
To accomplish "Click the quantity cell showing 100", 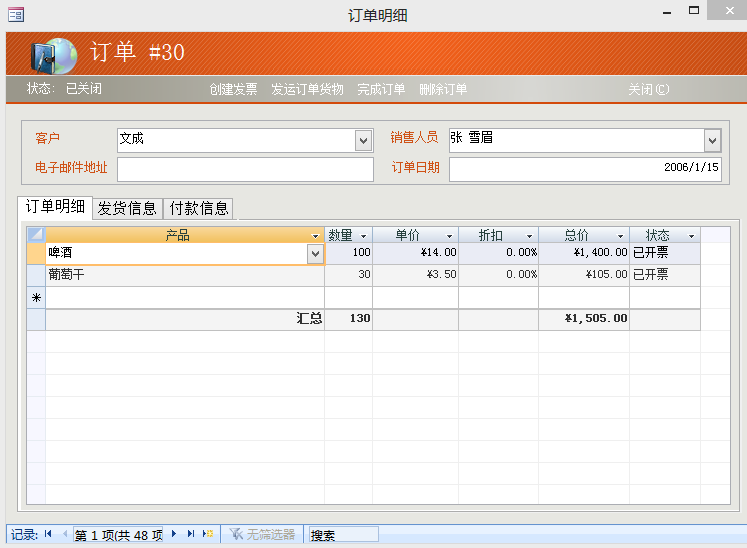I will click(x=349, y=254).
